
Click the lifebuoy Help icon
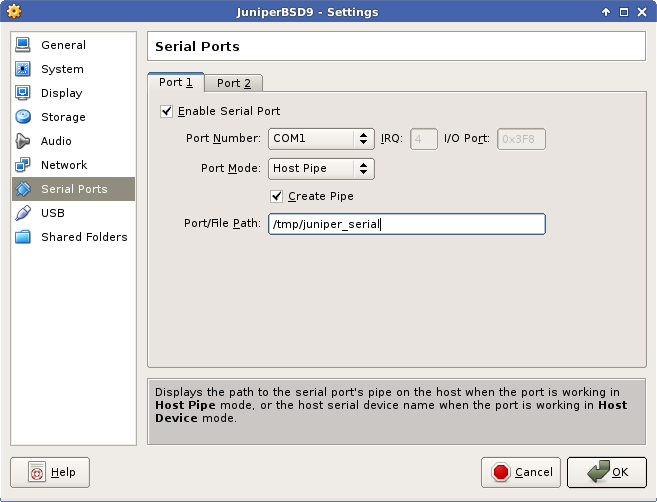[37, 472]
